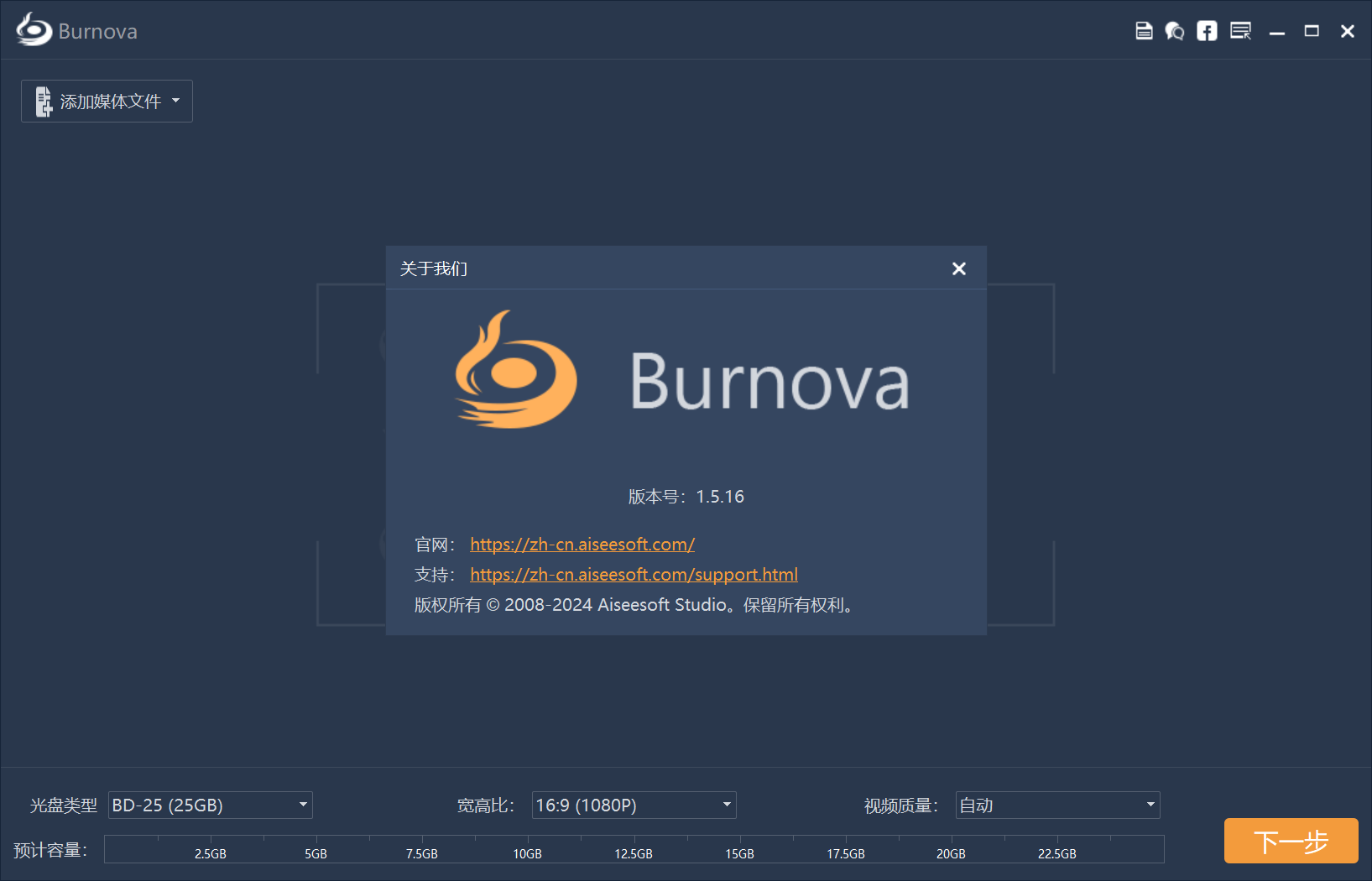Click the 关于我们 dialog title
This screenshot has height=881, width=1372.
[434, 268]
